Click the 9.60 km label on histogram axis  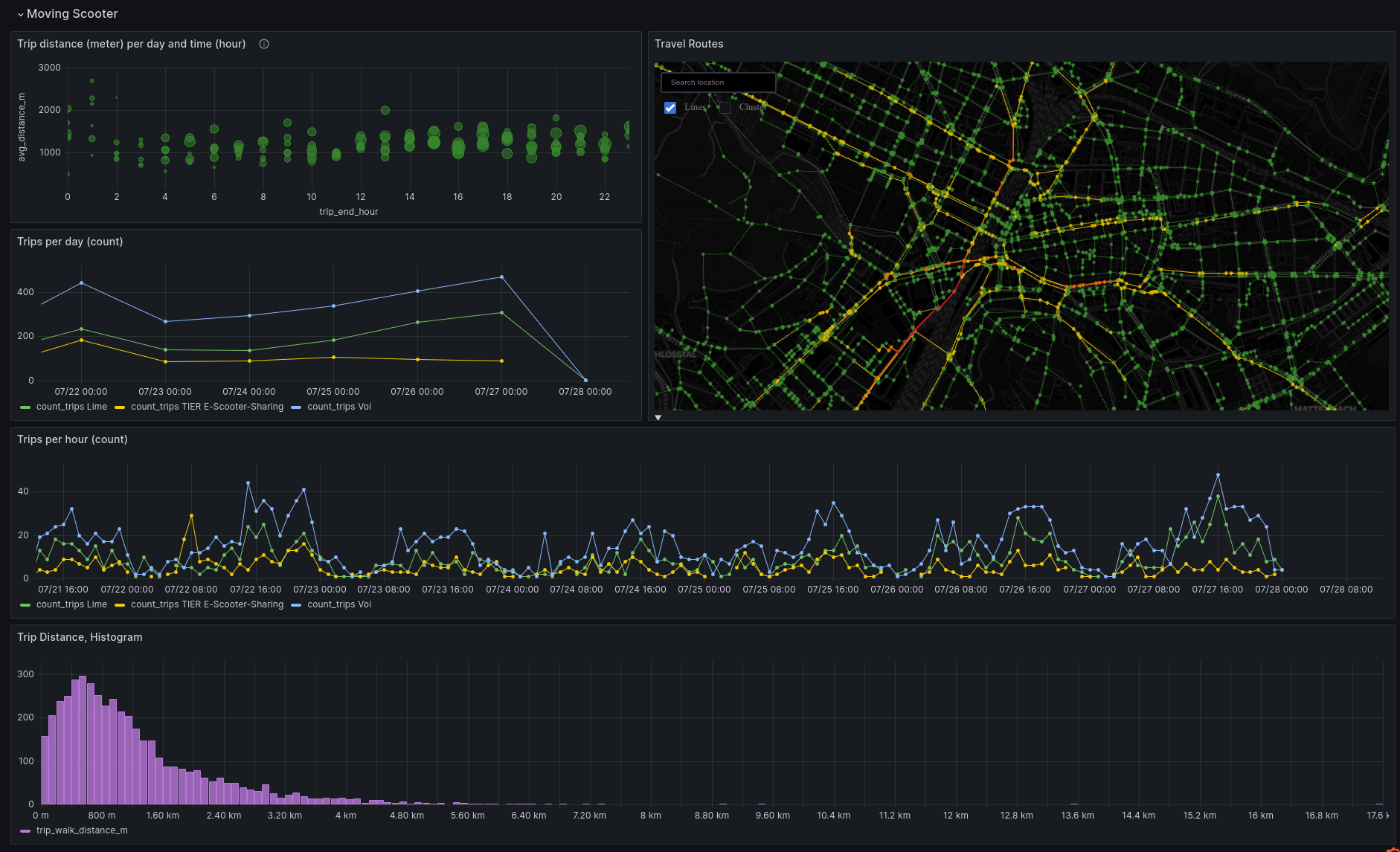click(x=773, y=816)
